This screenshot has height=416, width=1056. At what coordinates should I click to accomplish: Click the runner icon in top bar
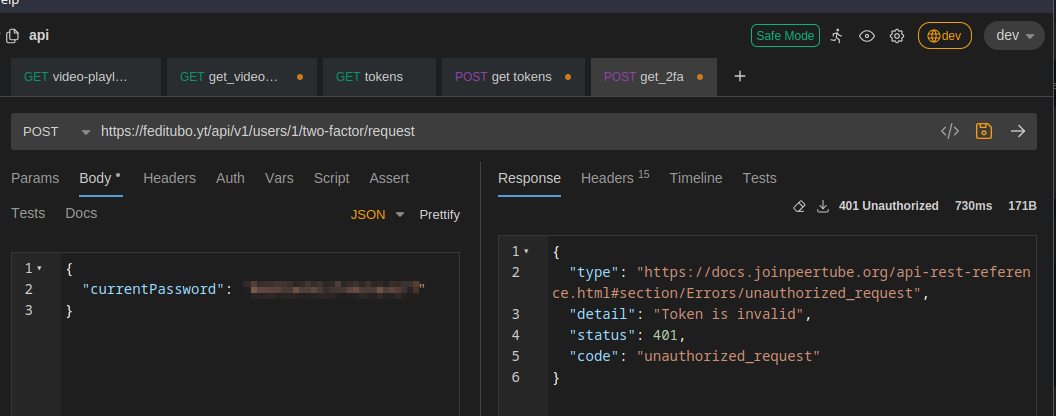click(x=836, y=36)
